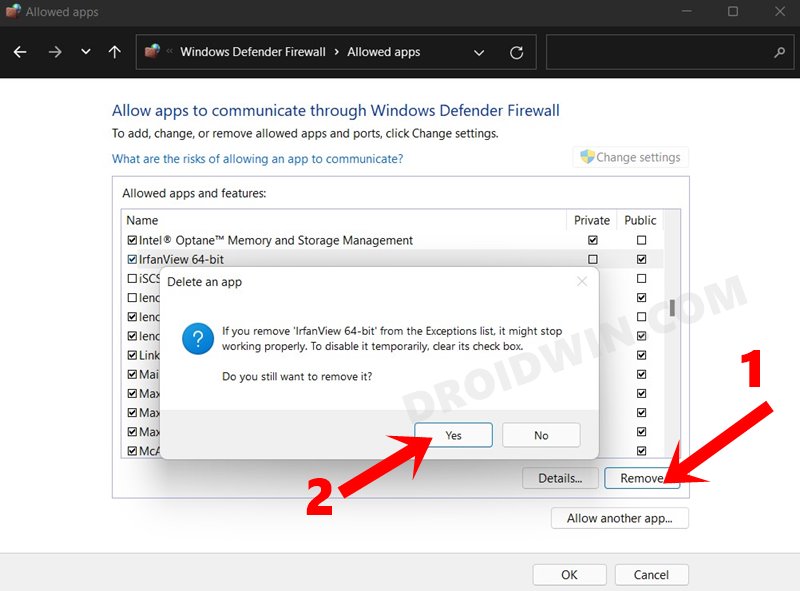Toggle the McA row name checkbox
This screenshot has width=800, height=591.
[132, 451]
